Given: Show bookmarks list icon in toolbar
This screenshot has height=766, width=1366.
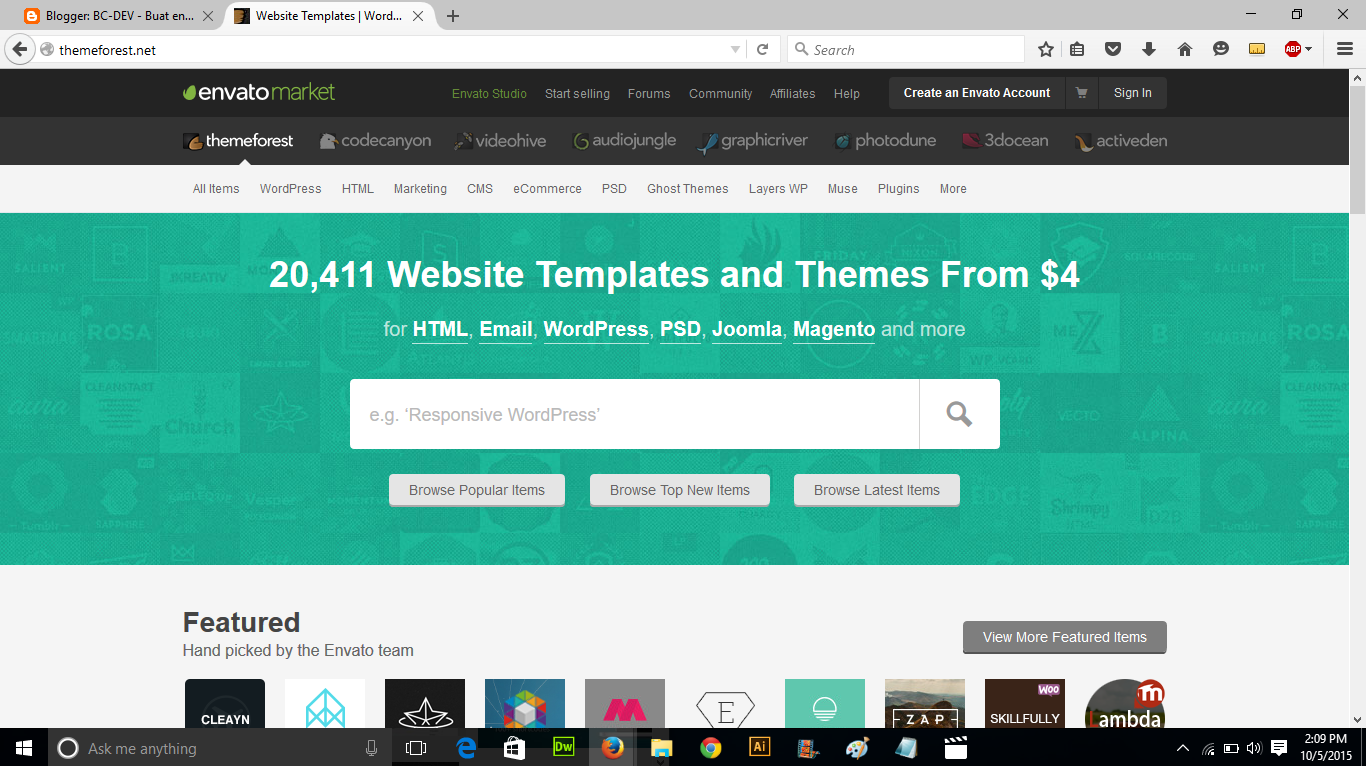Looking at the screenshot, I should pos(1077,49).
